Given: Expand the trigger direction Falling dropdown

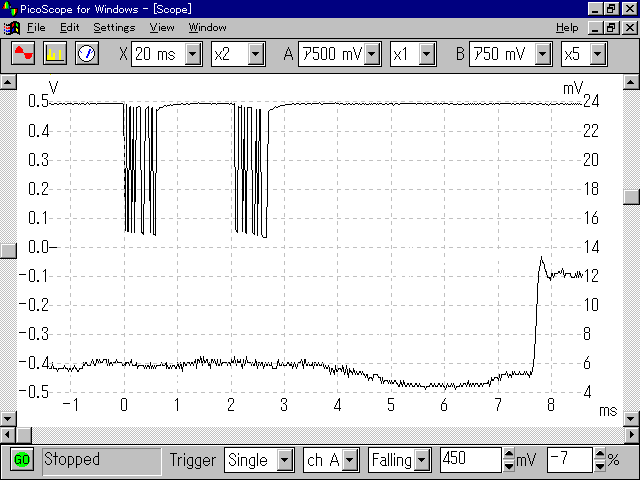Looking at the screenshot, I should coord(422,460).
